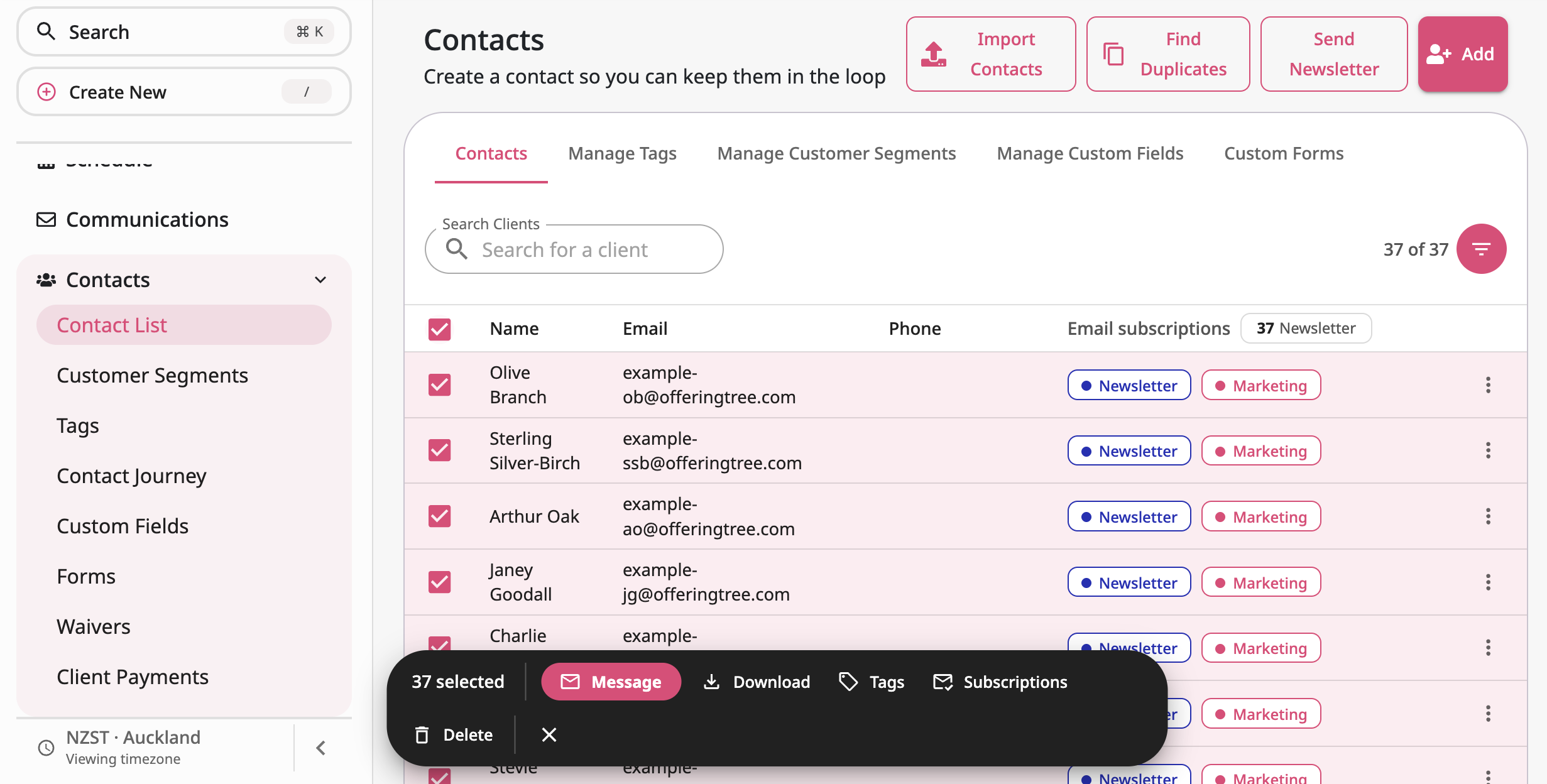Click the magnifier icon in Search Clients
1547x784 pixels.
coord(457,249)
